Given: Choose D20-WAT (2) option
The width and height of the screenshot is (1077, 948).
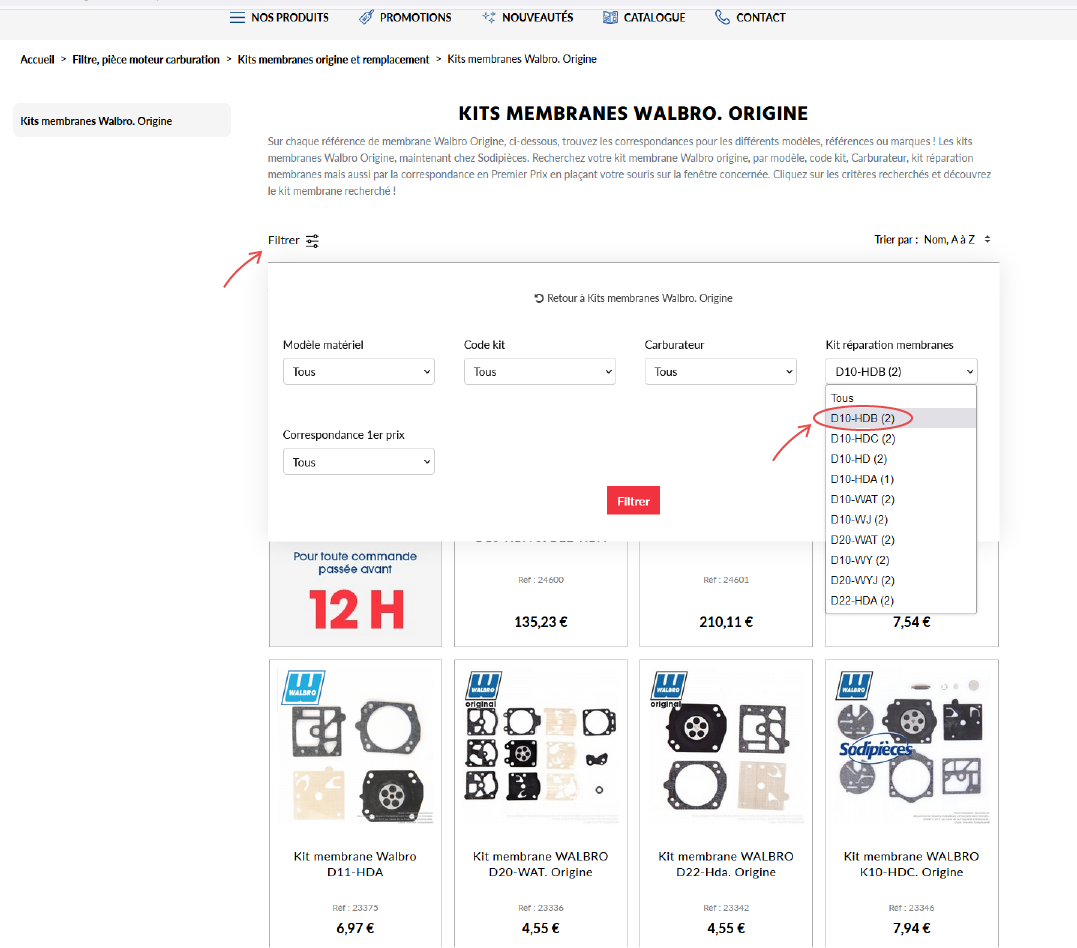Looking at the screenshot, I should 900,540.
